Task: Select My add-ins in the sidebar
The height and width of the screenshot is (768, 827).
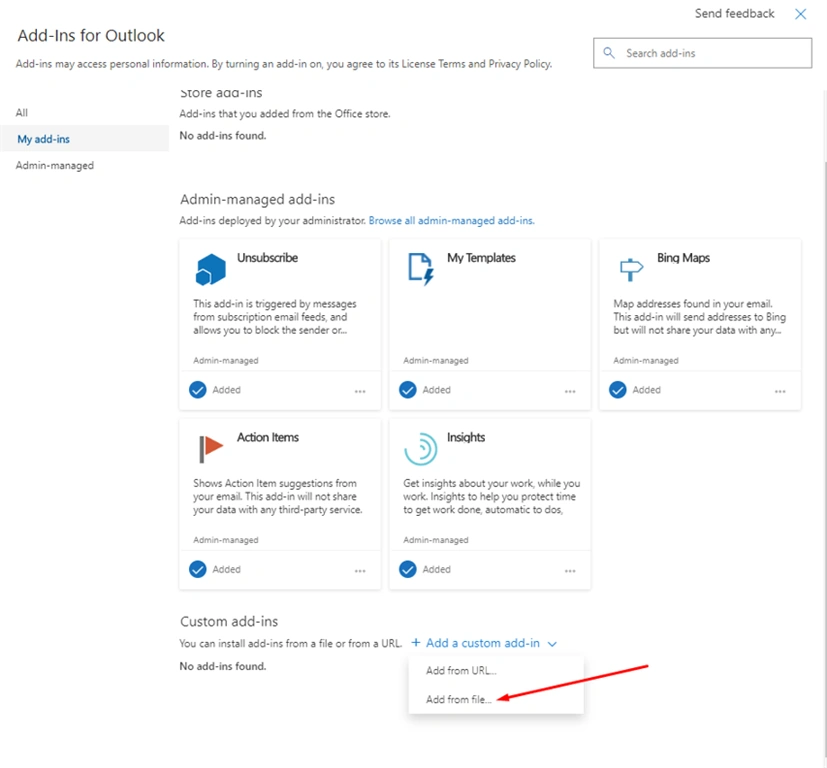Action: (84, 139)
